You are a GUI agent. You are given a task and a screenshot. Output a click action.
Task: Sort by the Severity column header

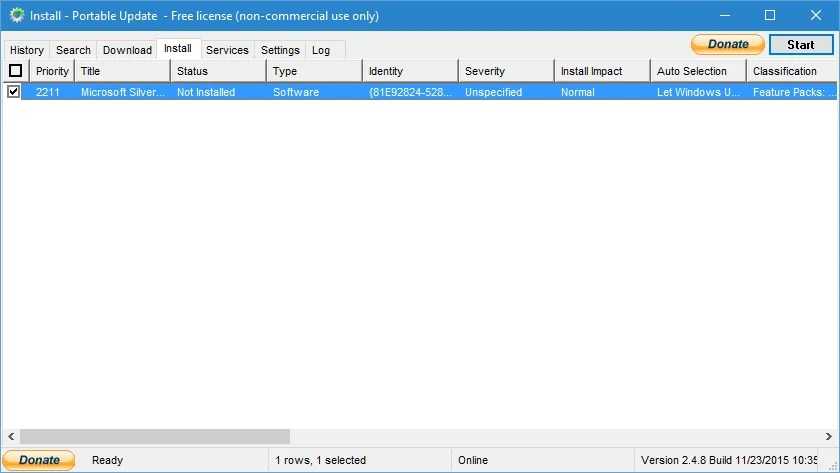coord(505,71)
